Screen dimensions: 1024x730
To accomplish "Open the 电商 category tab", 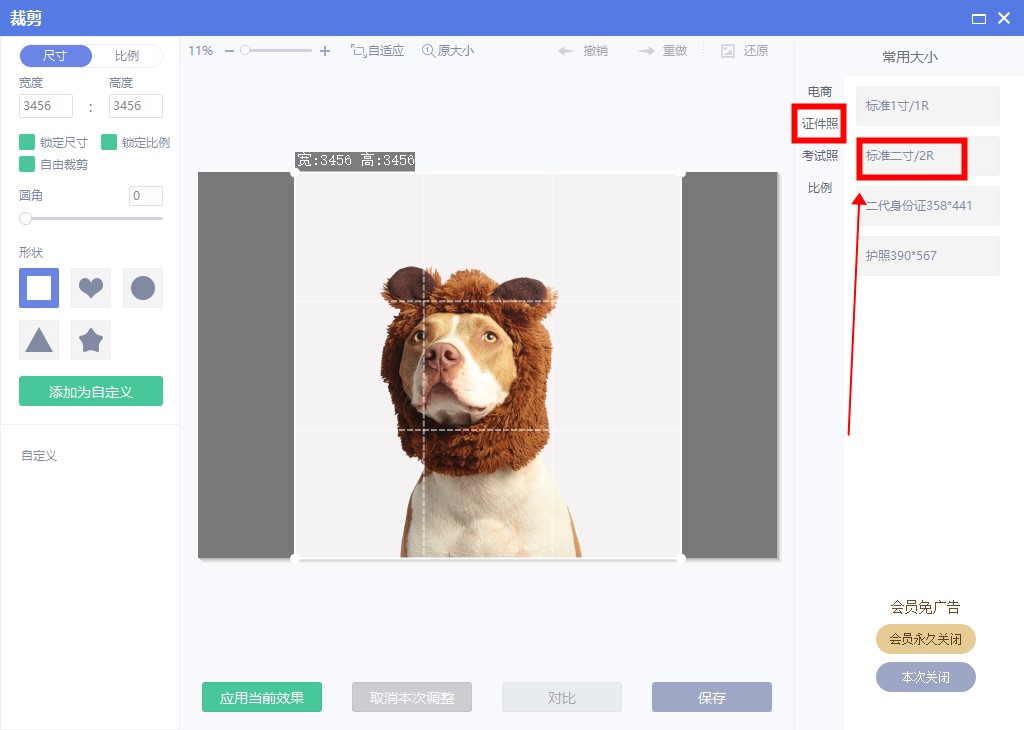I will (819, 92).
